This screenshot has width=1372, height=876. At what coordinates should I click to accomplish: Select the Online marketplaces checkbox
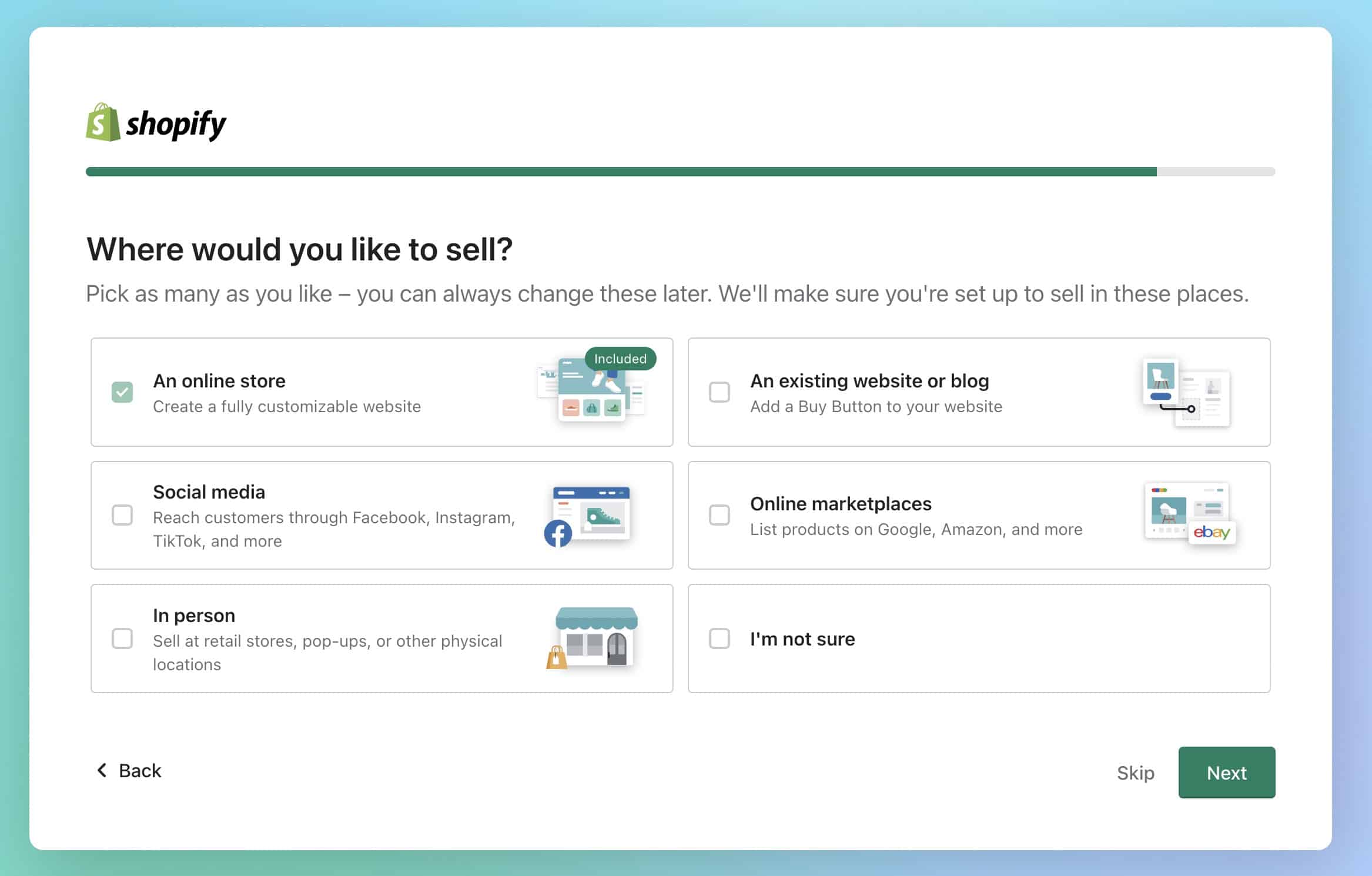click(x=719, y=515)
